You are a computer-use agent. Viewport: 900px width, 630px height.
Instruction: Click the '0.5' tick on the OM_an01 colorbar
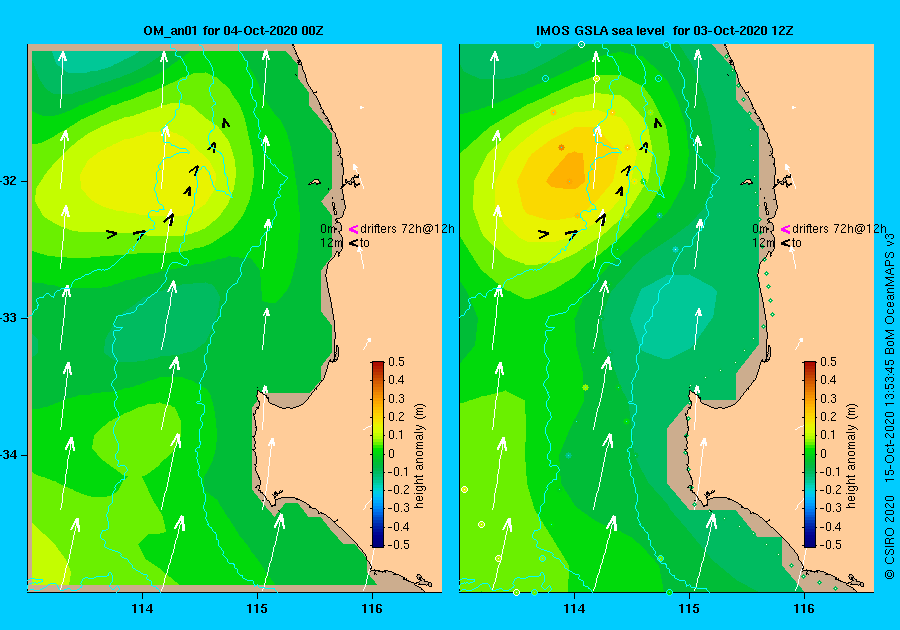[x=397, y=362]
